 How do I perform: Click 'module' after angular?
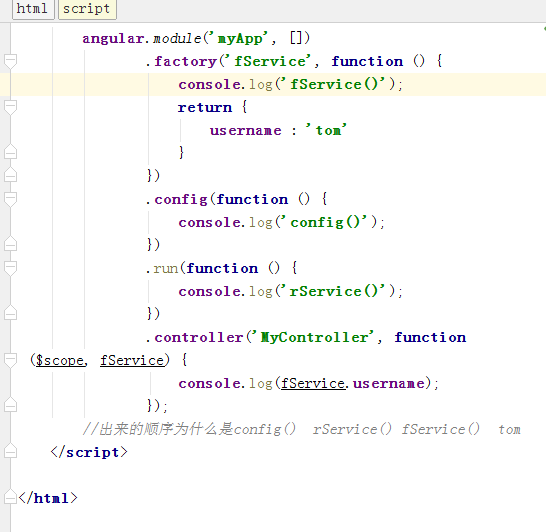click(177, 38)
